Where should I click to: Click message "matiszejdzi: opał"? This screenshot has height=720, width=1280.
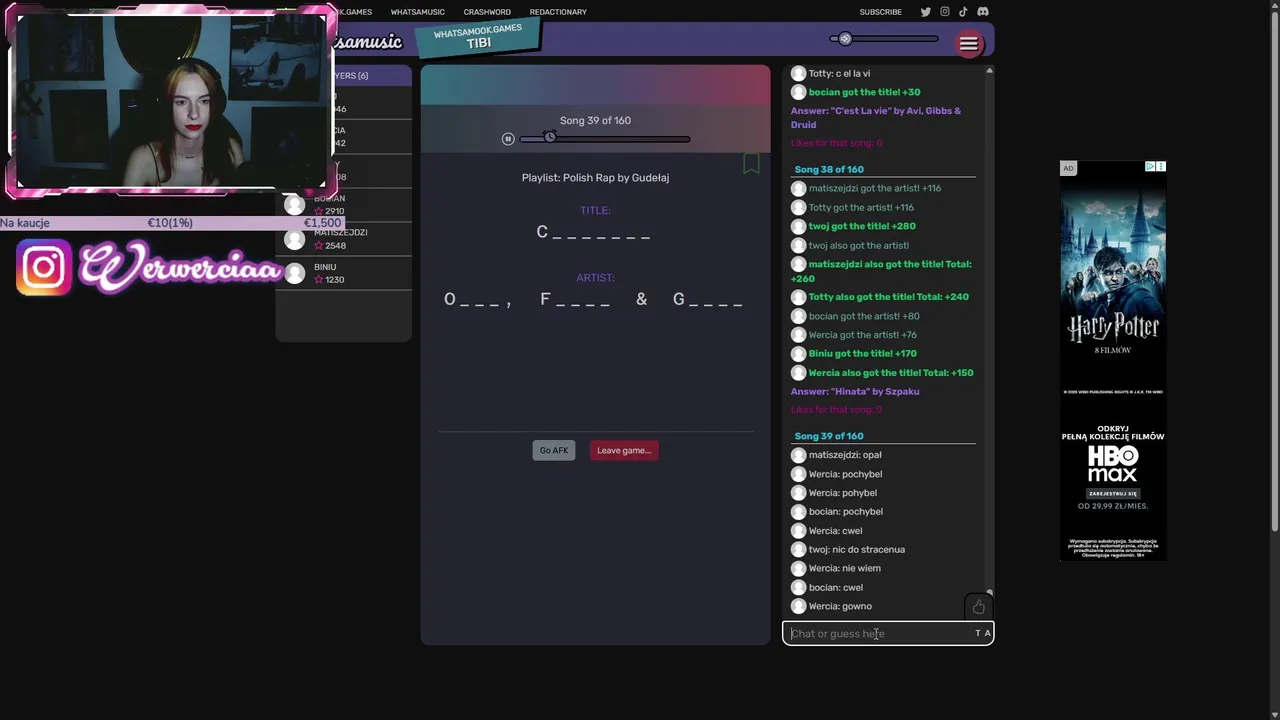845,455
